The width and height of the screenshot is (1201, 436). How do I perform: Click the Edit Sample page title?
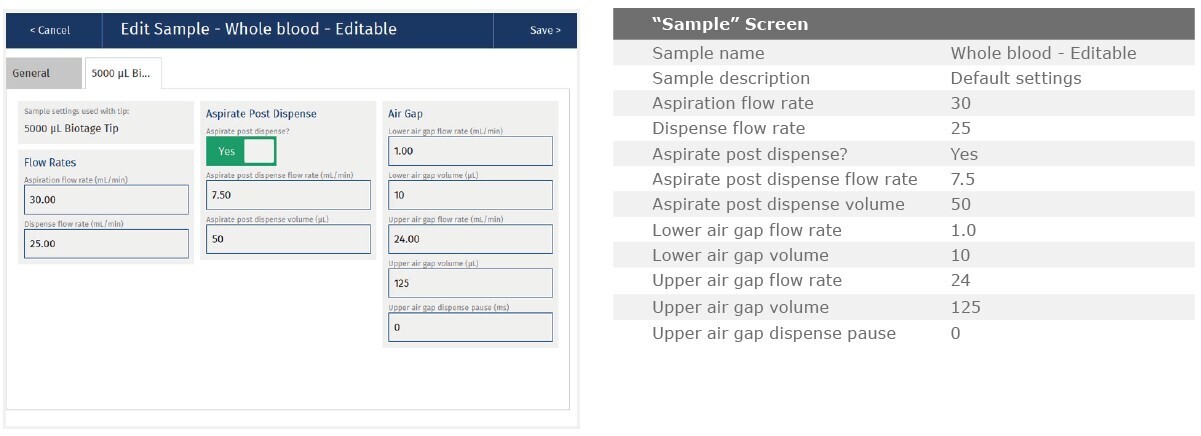click(x=258, y=29)
